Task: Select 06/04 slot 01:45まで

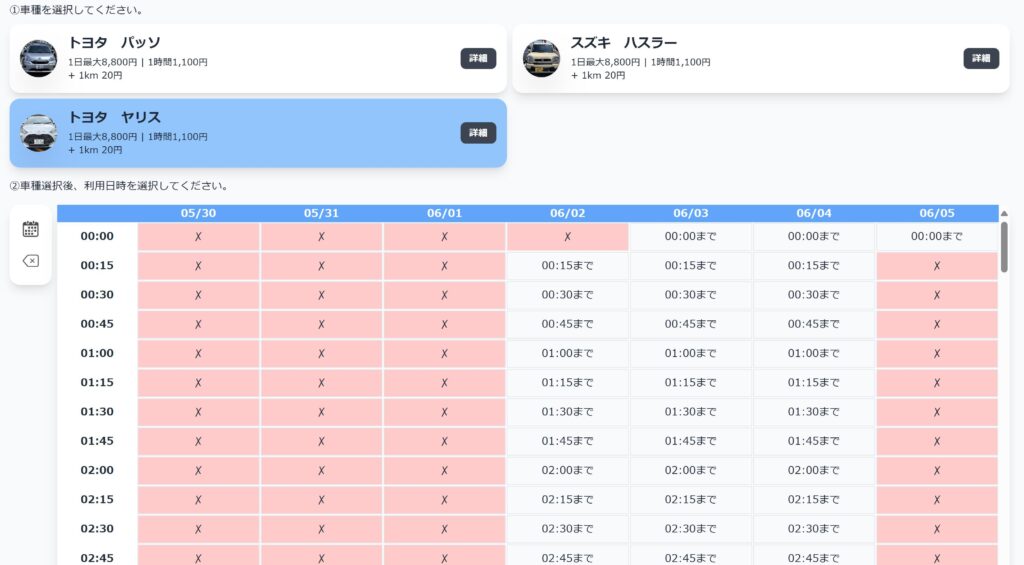Action: 814,442
